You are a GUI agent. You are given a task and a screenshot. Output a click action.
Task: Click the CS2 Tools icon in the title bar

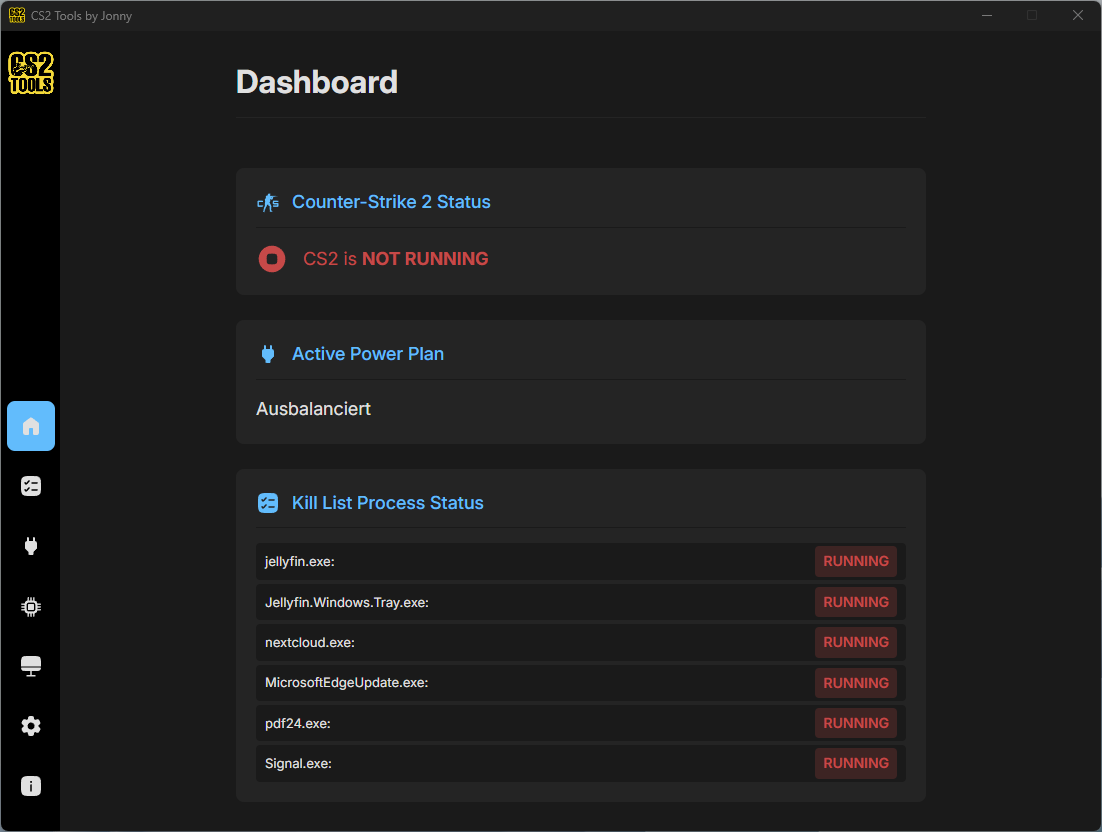pos(18,15)
